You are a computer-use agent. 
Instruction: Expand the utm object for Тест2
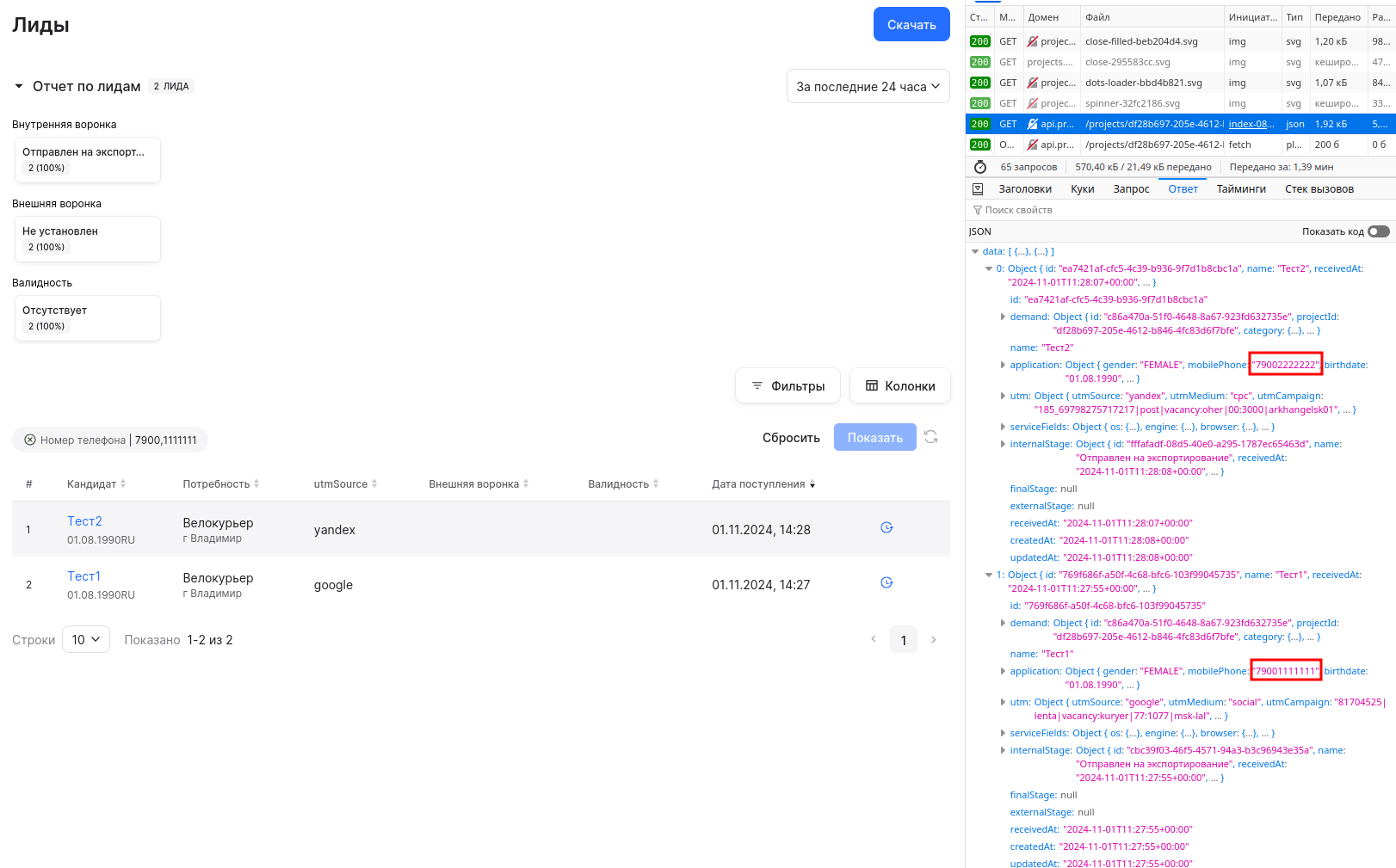coord(1003,396)
